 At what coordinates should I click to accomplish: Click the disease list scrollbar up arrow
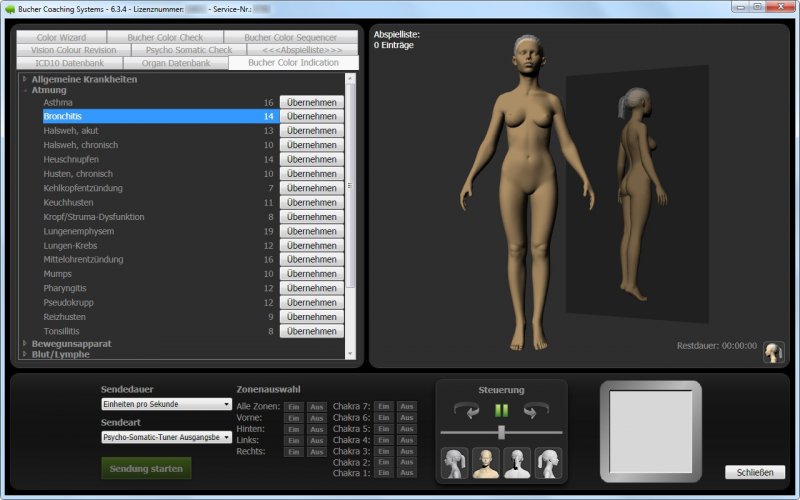350,78
